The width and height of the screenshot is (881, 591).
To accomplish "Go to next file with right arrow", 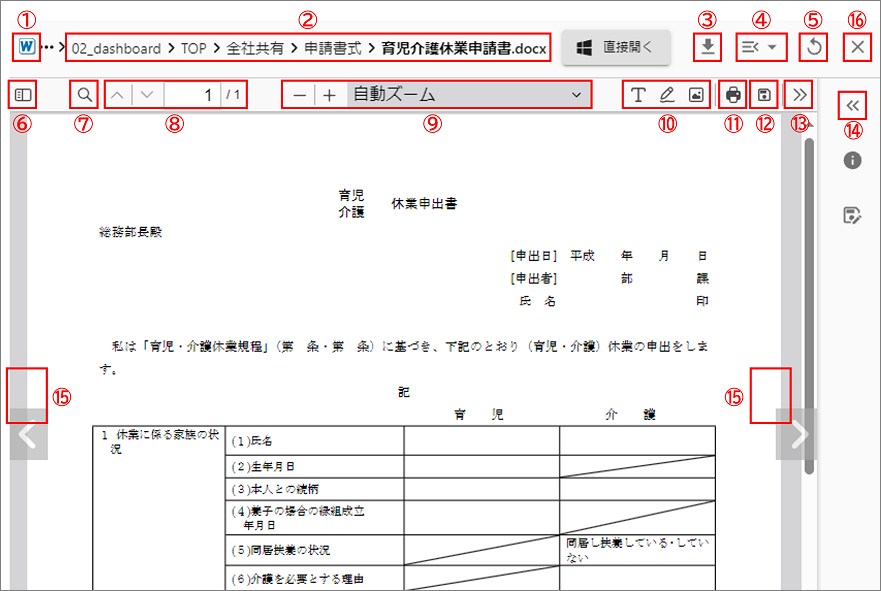I will point(798,434).
